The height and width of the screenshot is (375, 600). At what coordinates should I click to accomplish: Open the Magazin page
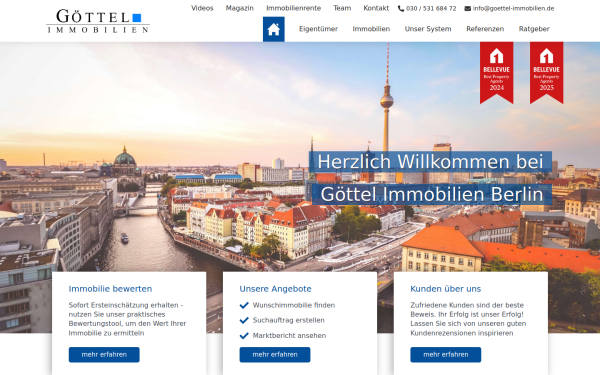click(x=240, y=8)
